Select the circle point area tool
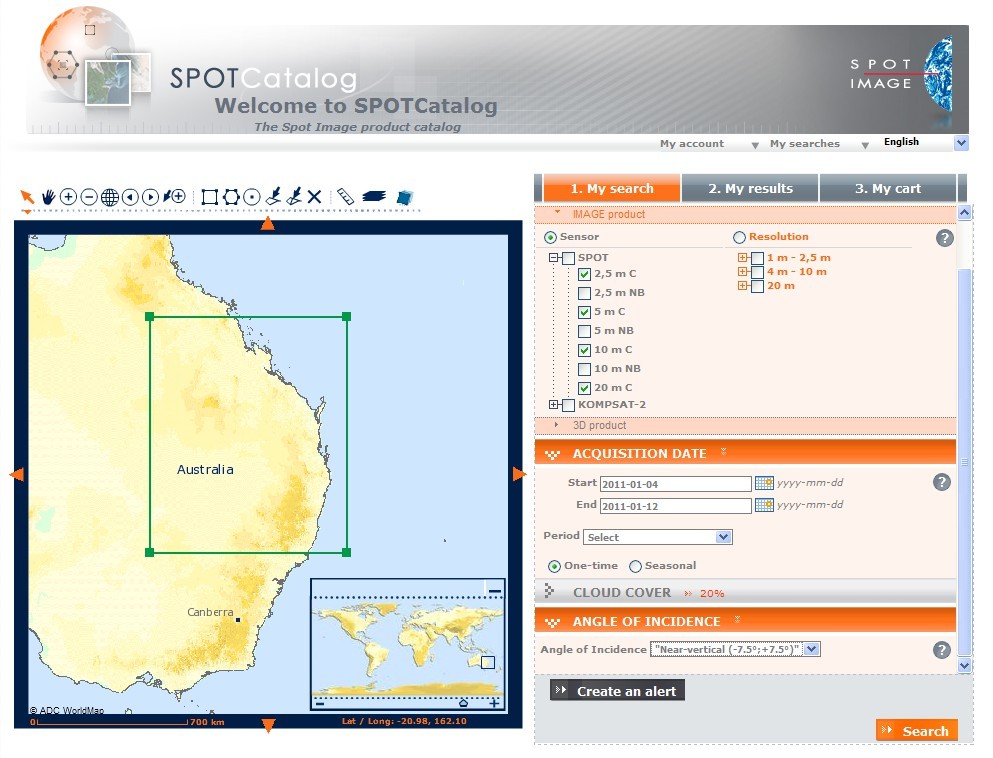 252,197
